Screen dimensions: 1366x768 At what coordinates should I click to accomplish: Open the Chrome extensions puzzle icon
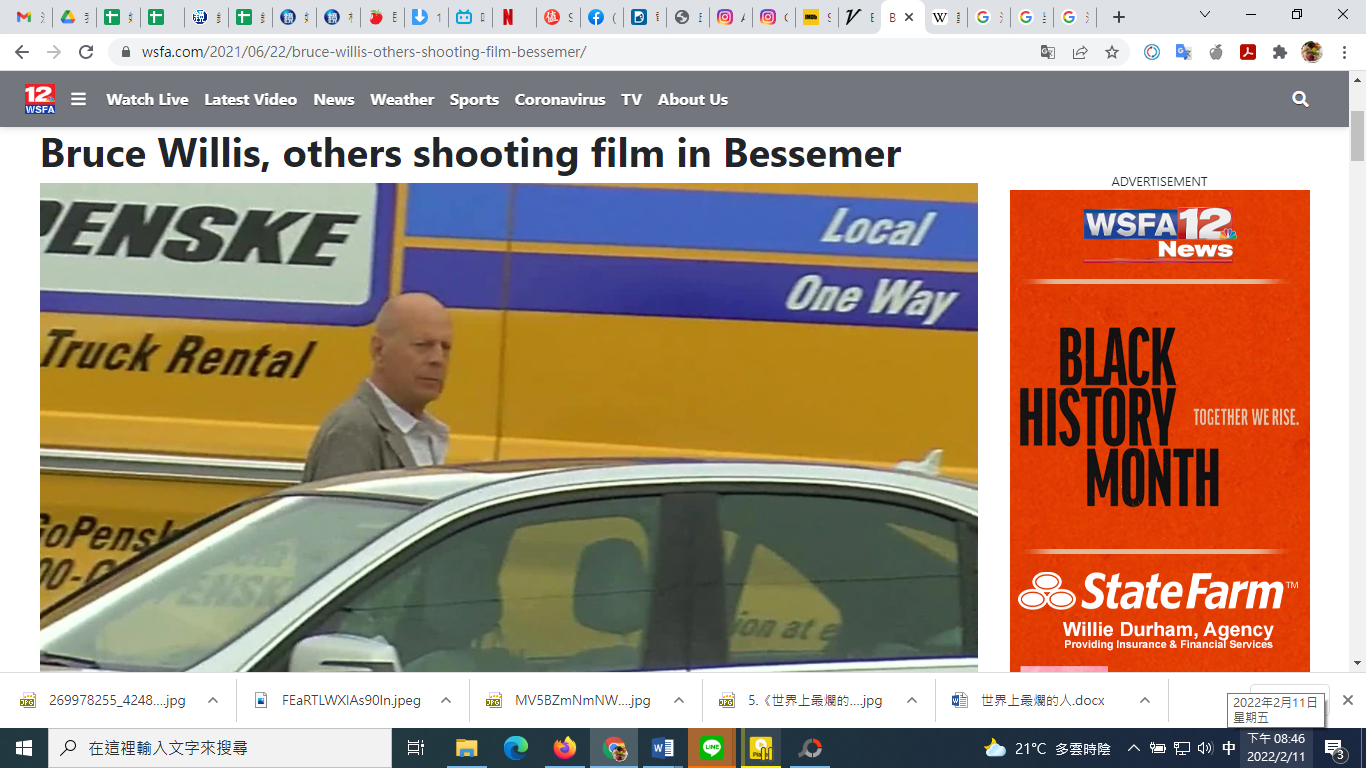[x=1280, y=52]
